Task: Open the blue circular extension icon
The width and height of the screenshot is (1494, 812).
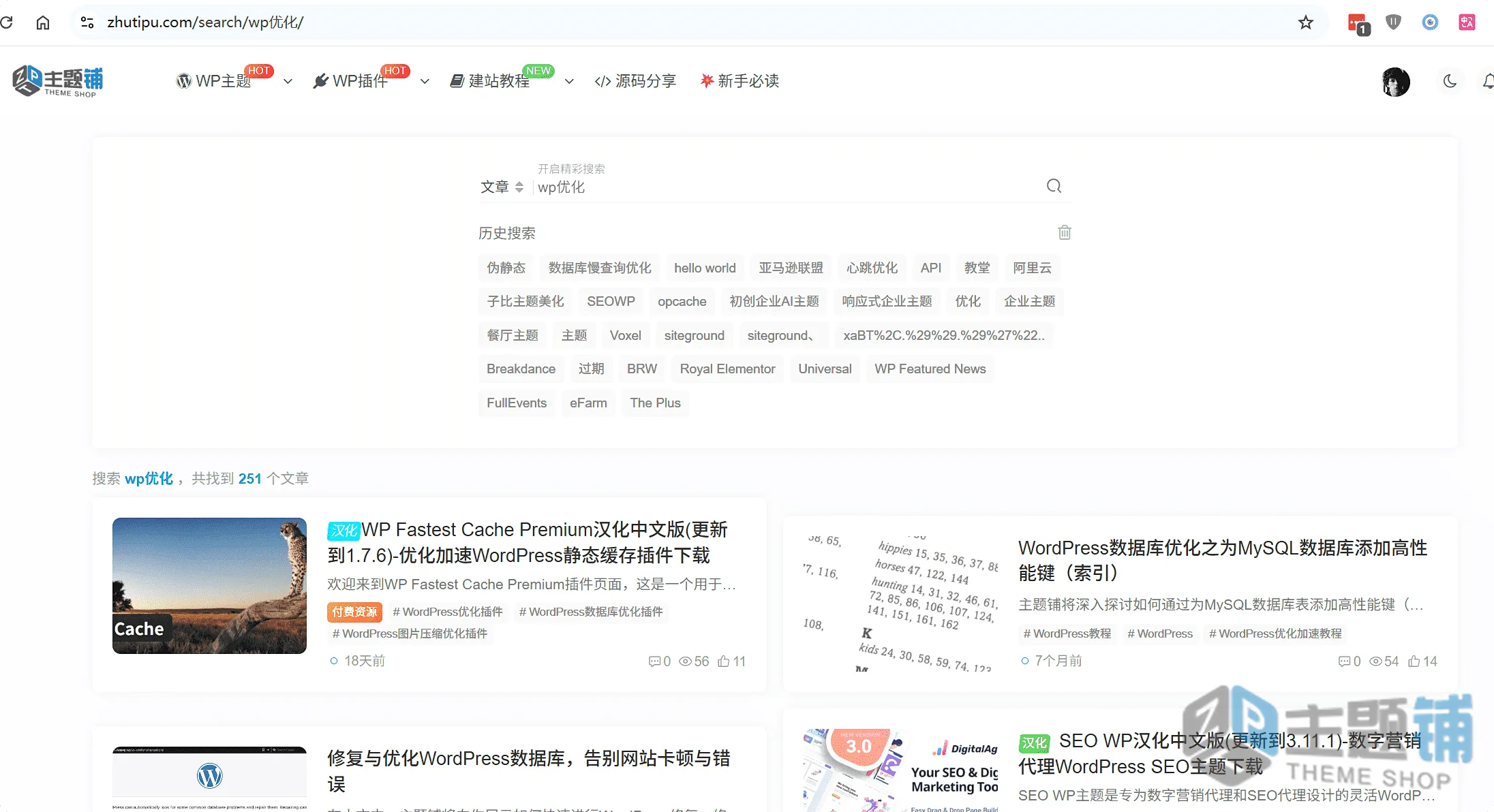Action: (x=1430, y=22)
